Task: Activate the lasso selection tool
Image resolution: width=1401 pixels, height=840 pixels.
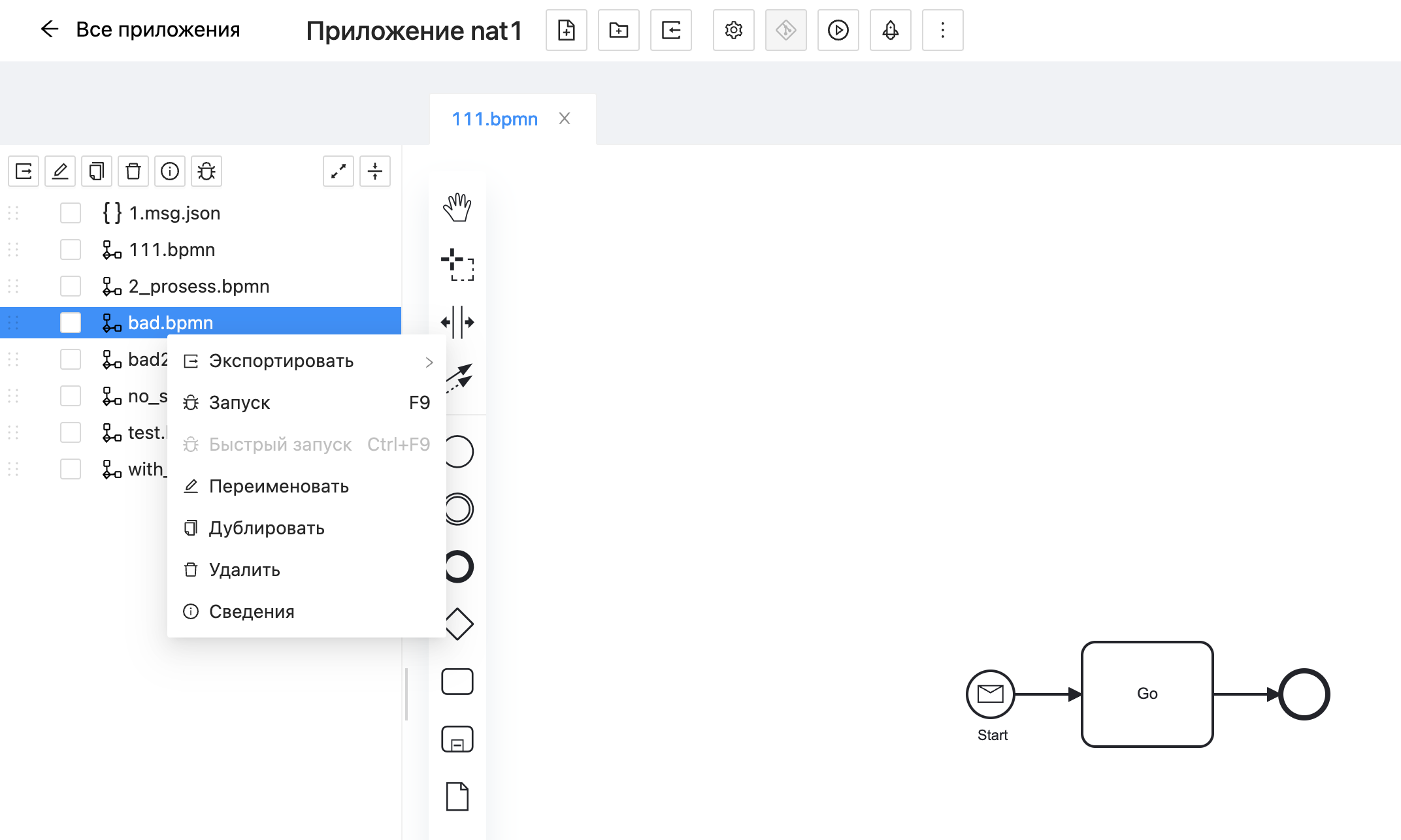Action: click(457, 265)
